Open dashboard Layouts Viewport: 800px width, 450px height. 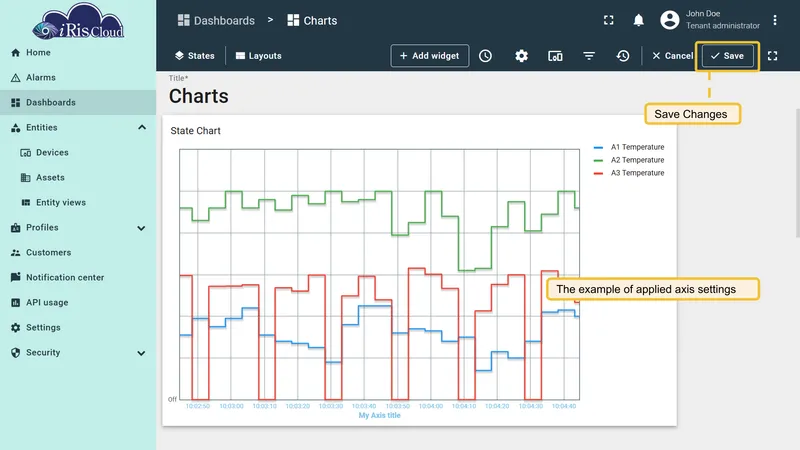coord(258,56)
